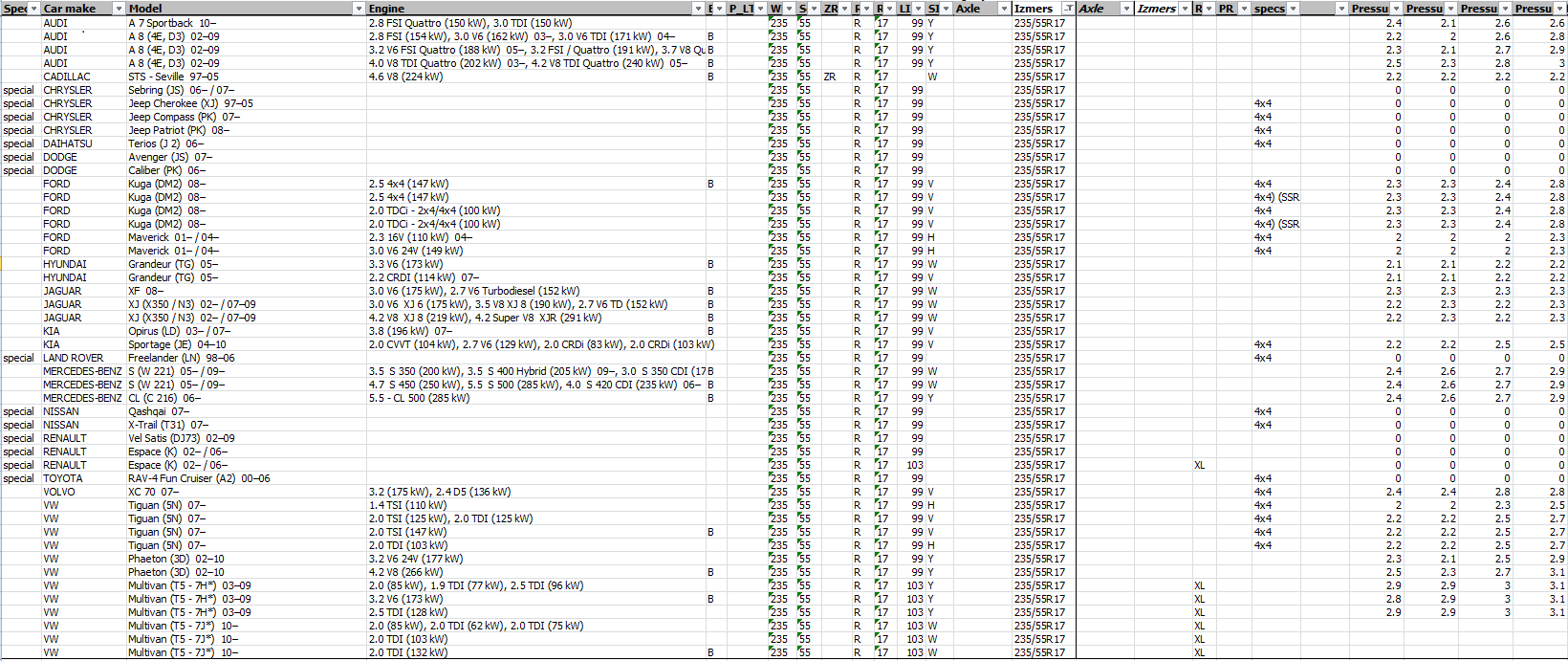
Task: Select the '4.6 V8 (224 kW)' engine cell
Action: pyautogui.click(x=535, y=77)
